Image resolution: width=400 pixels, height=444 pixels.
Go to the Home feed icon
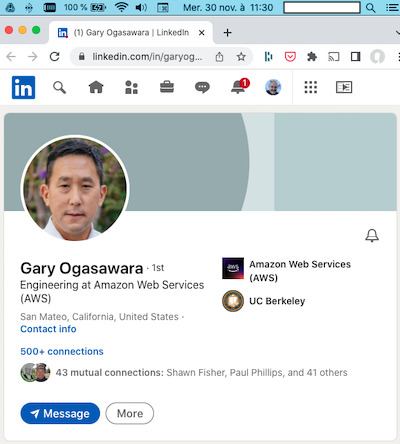pyautogui.click(x=96, y=87)
